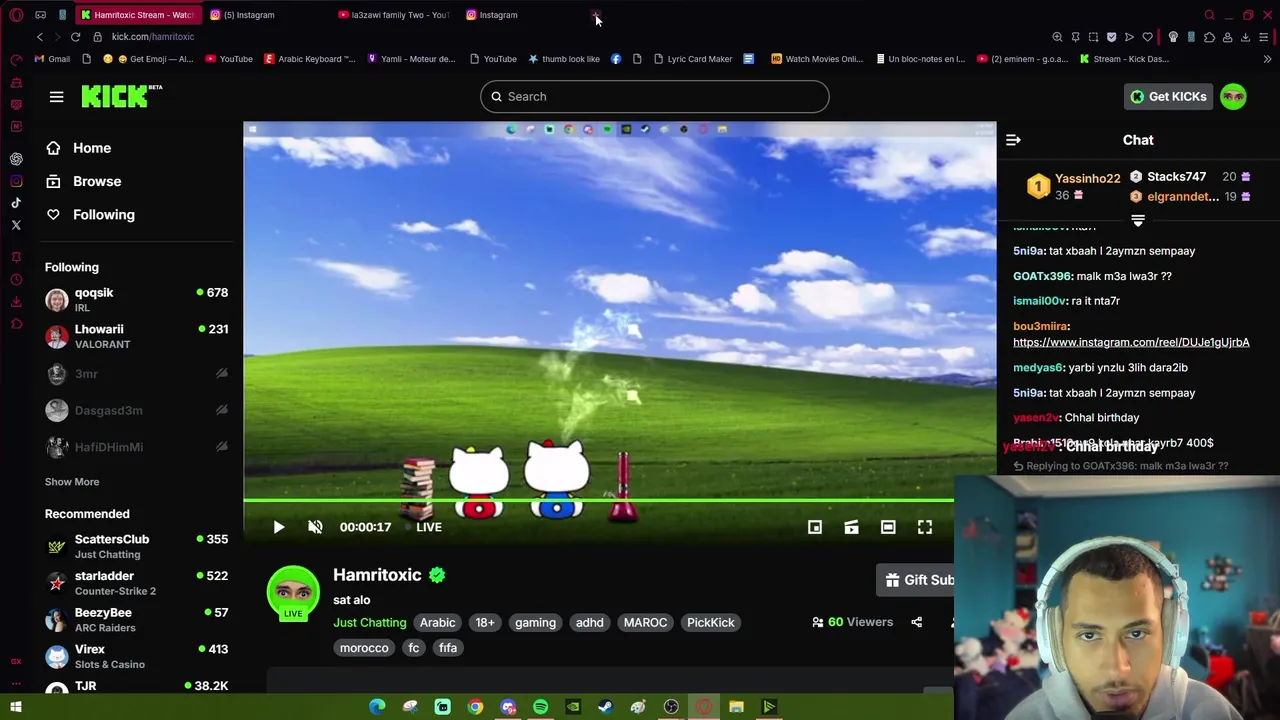The height and width of the screenshot is (720, 1280).
Task: Share the stream icon
Action: 916,622
